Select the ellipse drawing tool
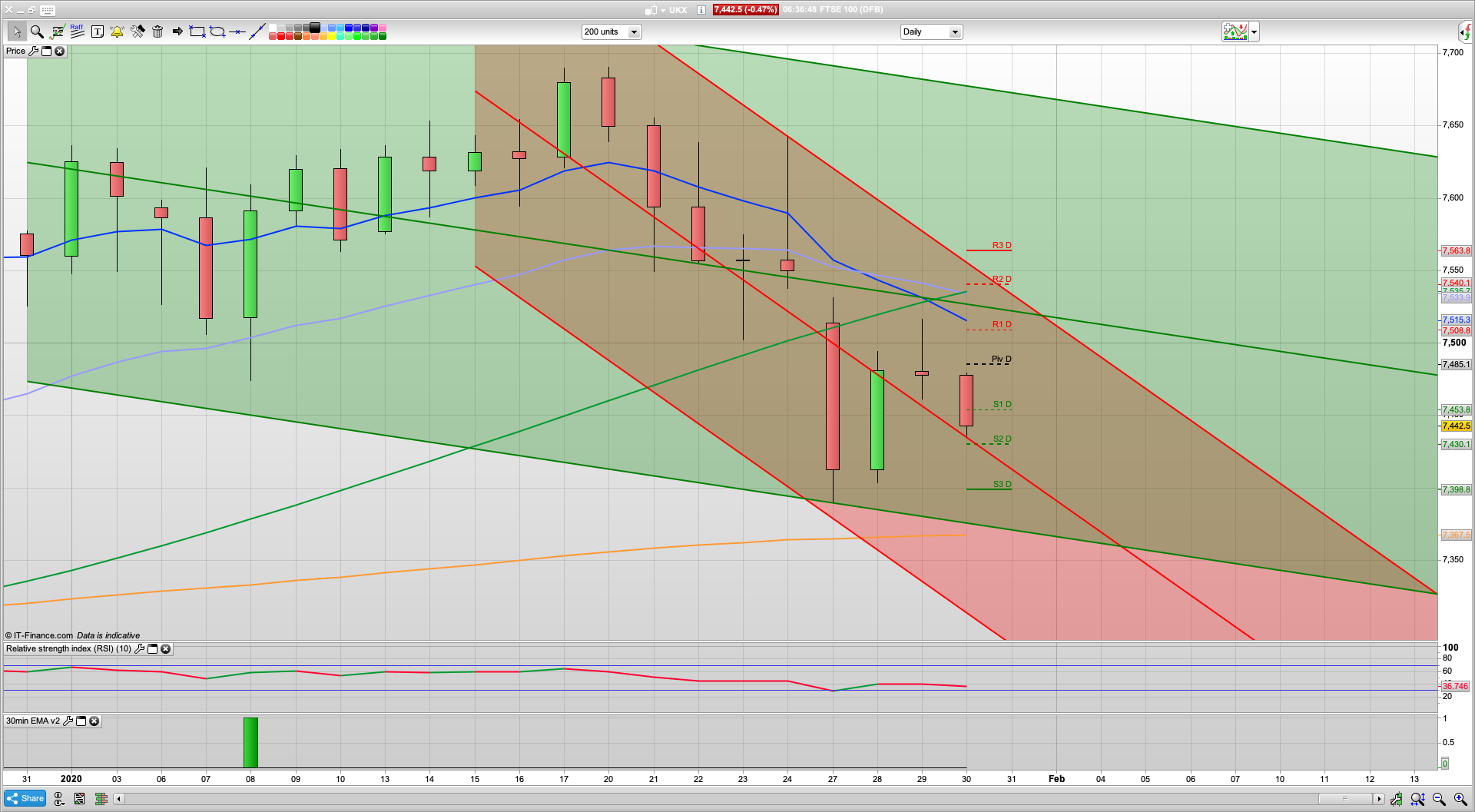The image size is (1475, 812). pos(217,31)
